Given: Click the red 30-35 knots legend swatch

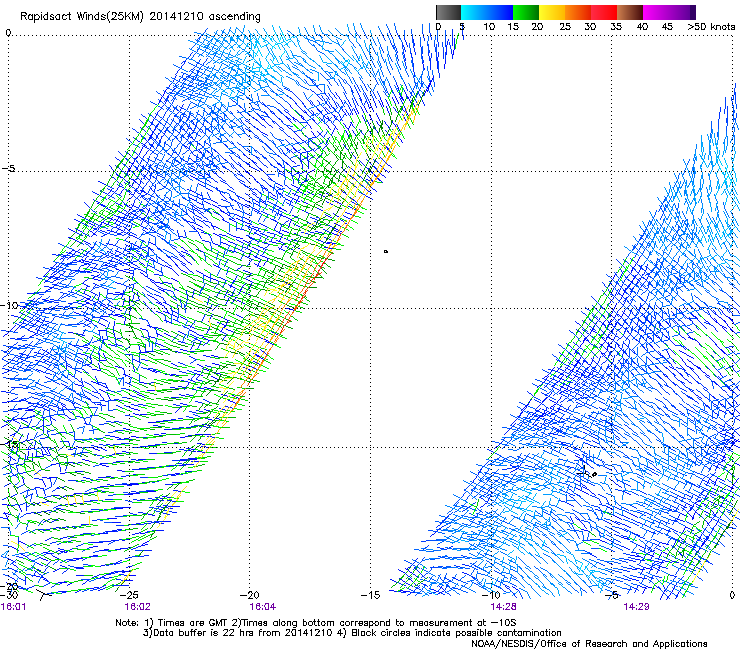Looking at the screenshot, I should (x=604, y=12).
